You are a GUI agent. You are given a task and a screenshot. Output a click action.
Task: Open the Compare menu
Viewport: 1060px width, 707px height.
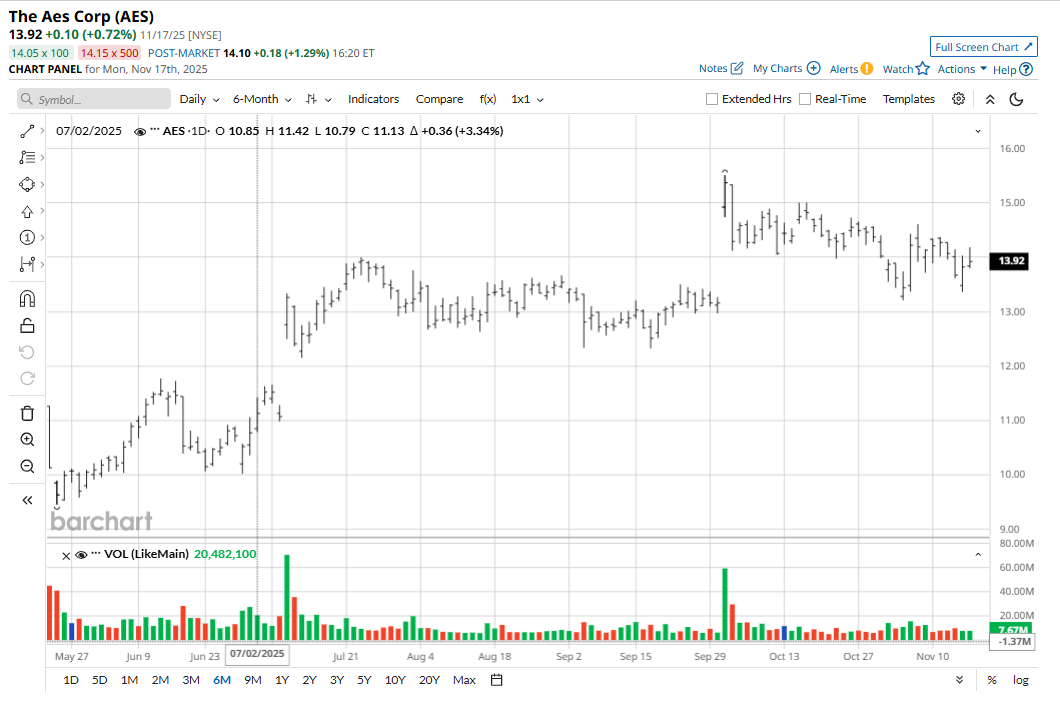coord(439,99)
